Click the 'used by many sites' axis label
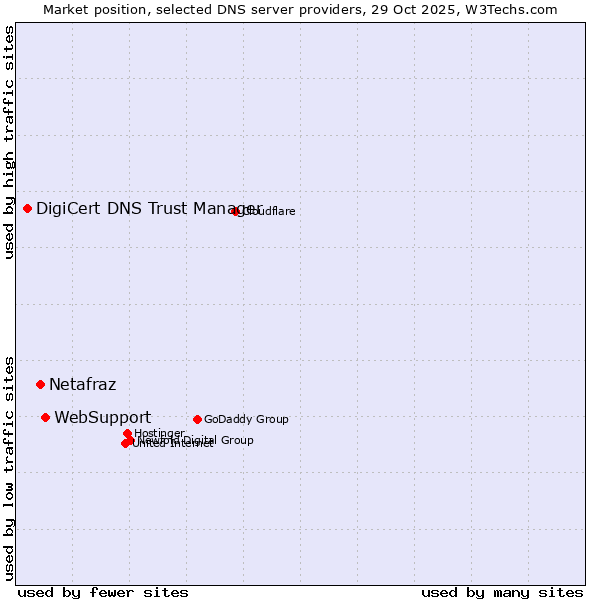The width and height of the screenshot is (600, 600). [x=502, y=592]
